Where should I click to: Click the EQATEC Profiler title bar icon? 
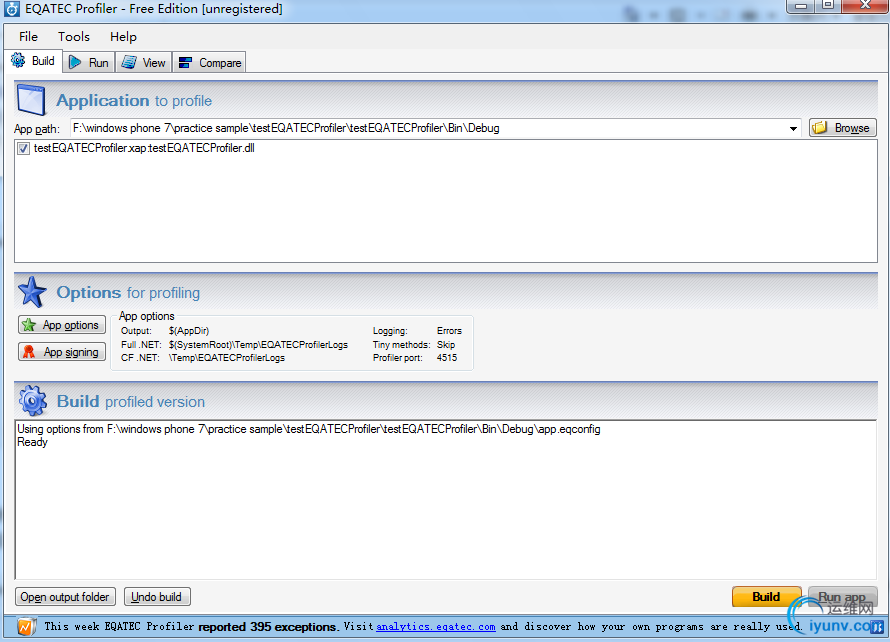click(x=12, y=9)
